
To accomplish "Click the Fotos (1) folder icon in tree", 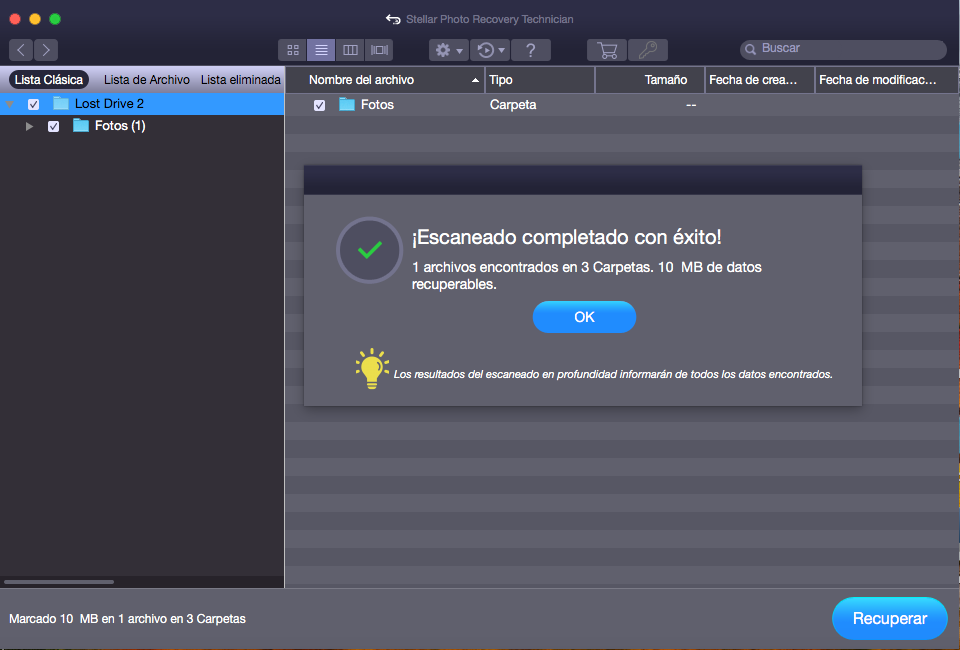I will pyautogui.click(x=81, y=125).
